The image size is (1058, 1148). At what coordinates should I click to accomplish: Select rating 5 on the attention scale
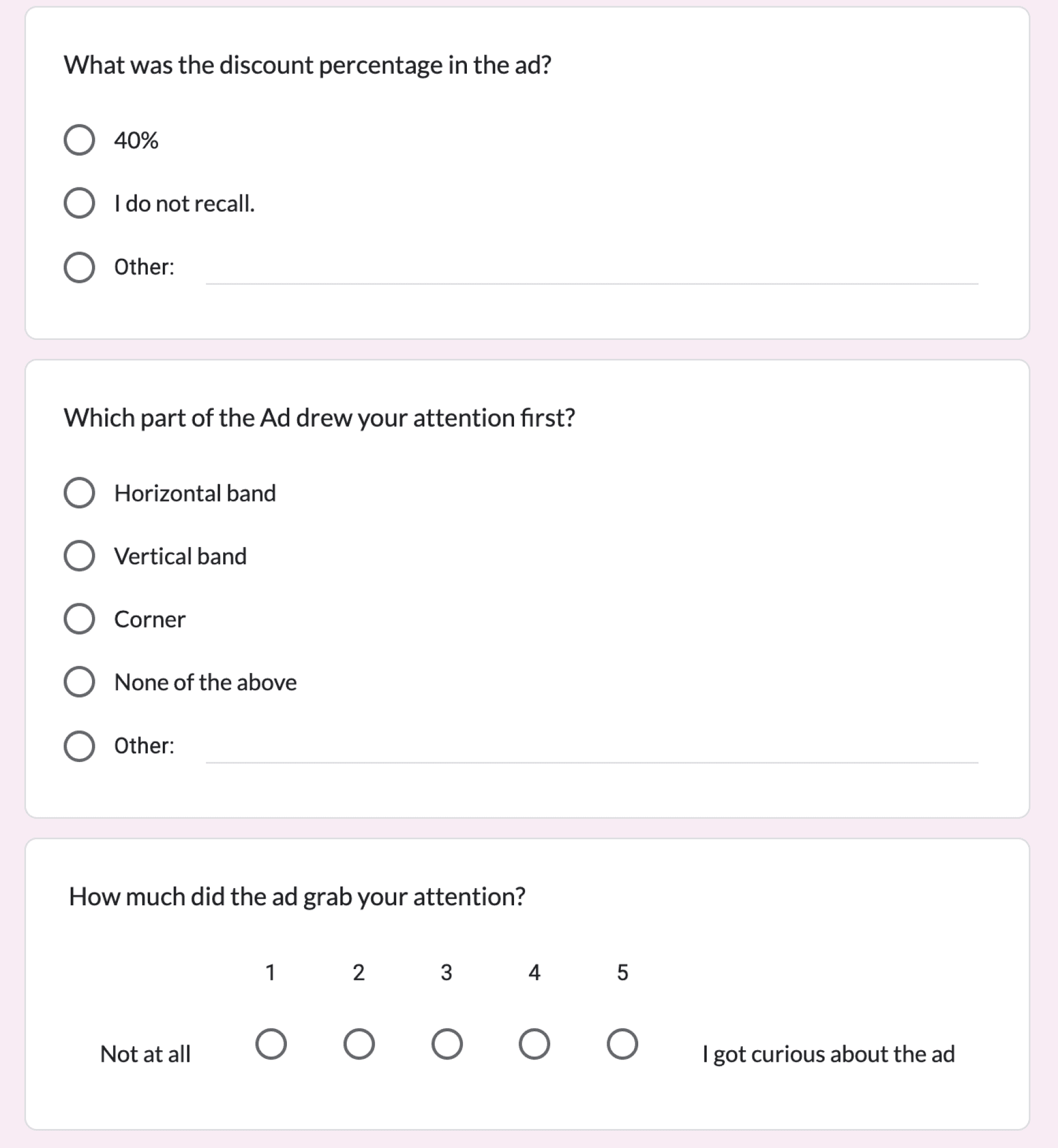tap(622, 1044)
